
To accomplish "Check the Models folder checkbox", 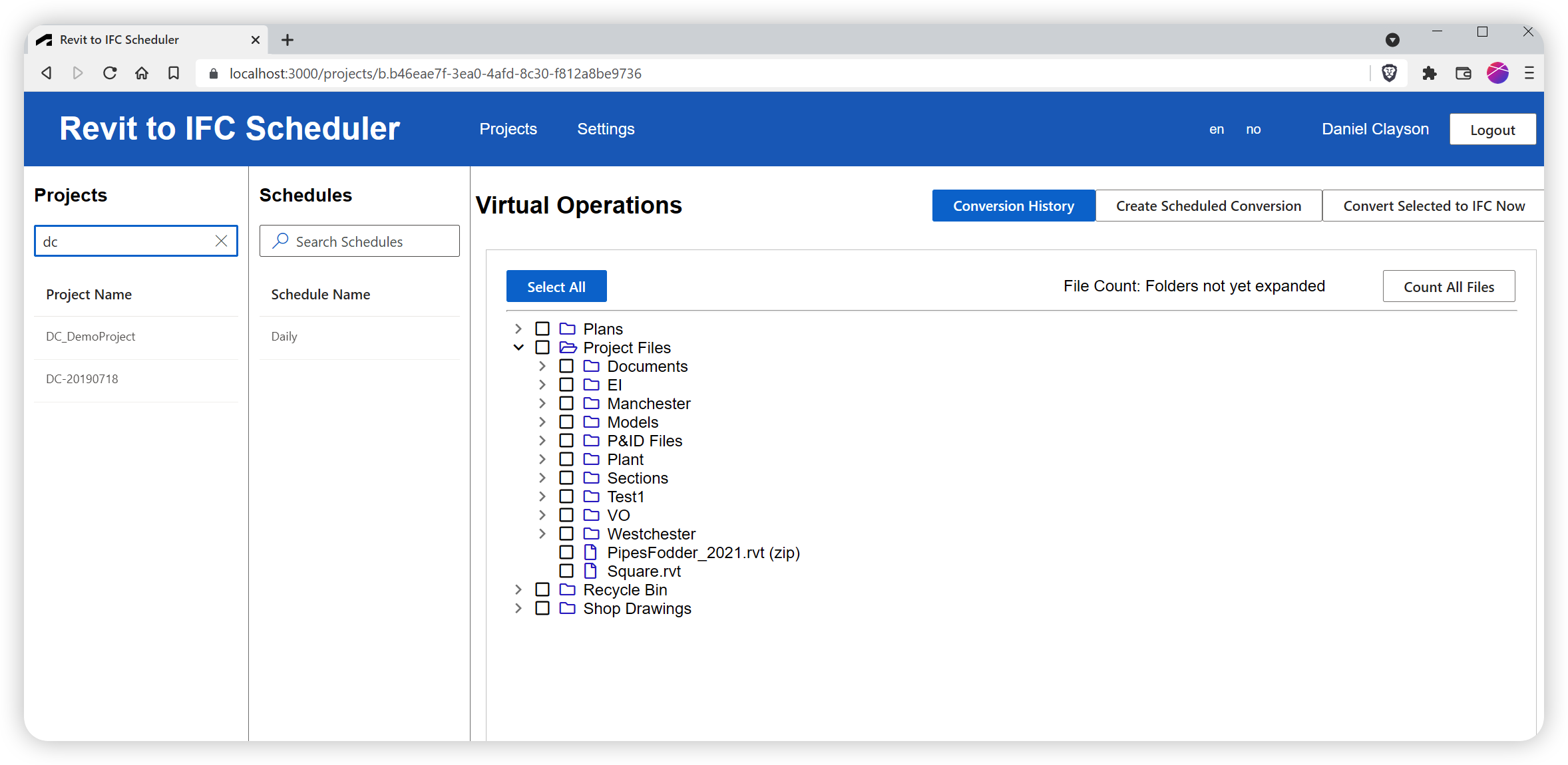I will coord(566,422).
